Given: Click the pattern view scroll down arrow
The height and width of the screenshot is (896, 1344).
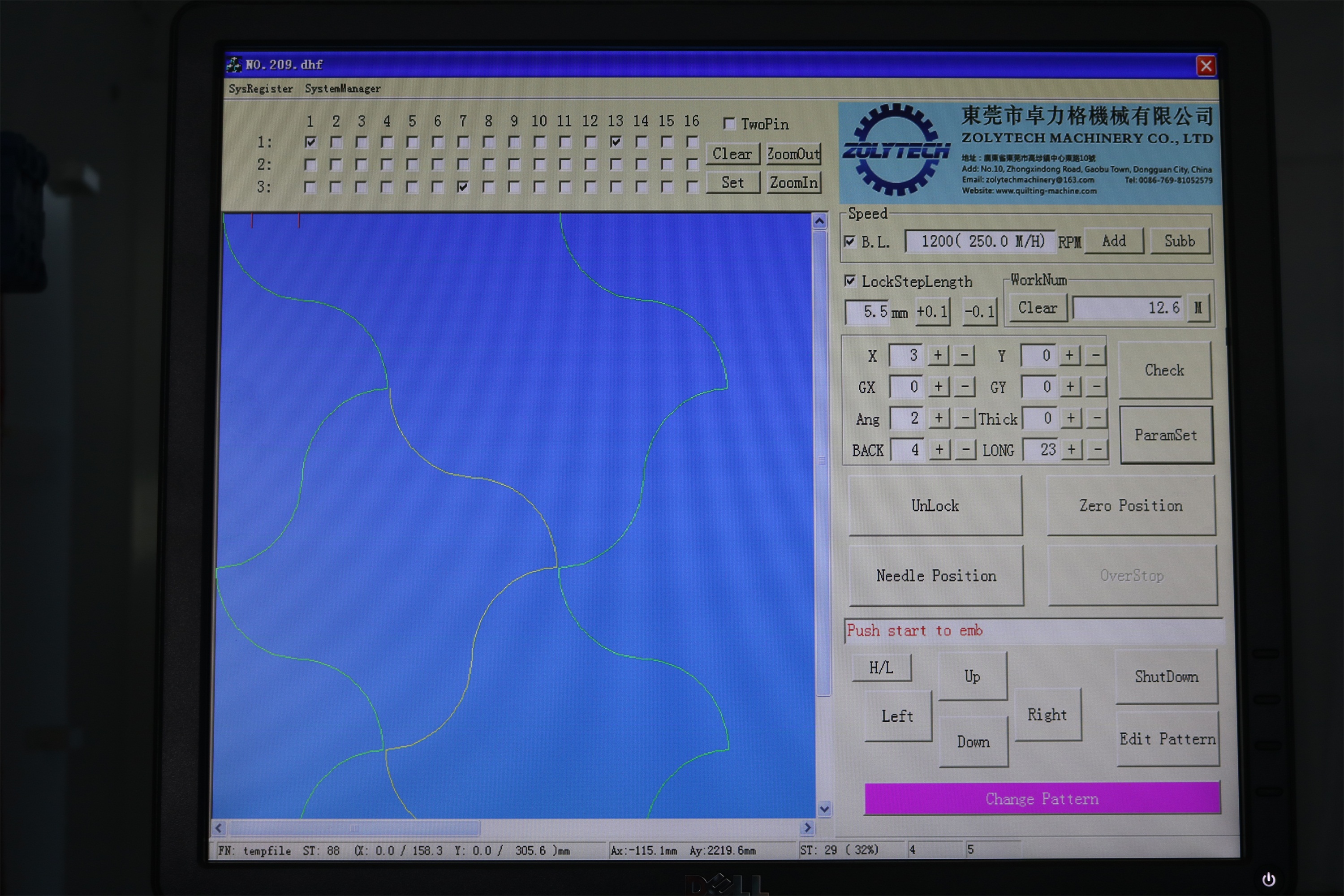Looking at the screenshot, I should click(x=823, y=809).
